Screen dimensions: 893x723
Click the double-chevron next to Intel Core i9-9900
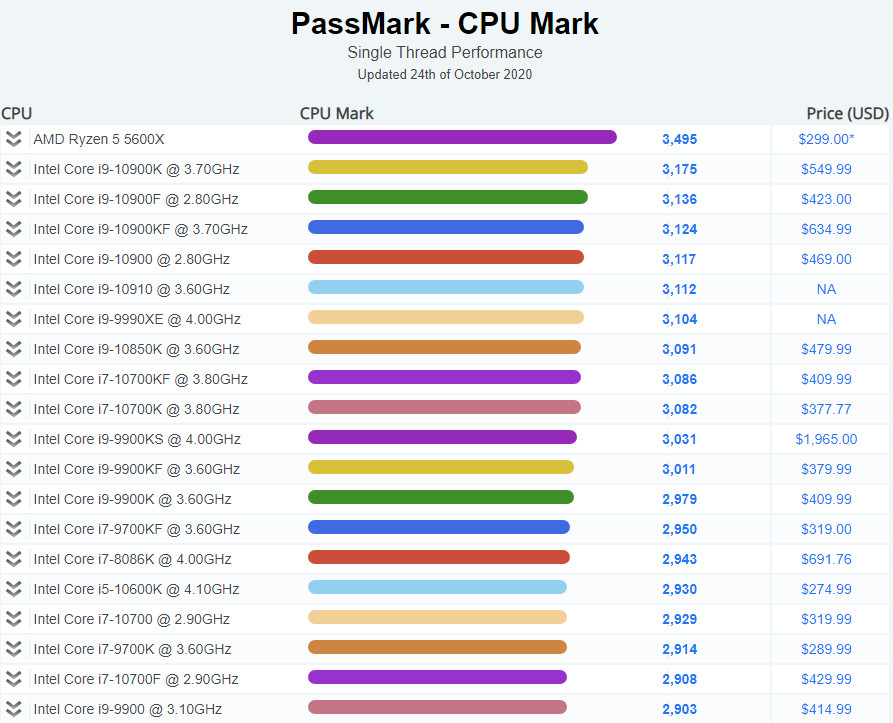point(13,709)
